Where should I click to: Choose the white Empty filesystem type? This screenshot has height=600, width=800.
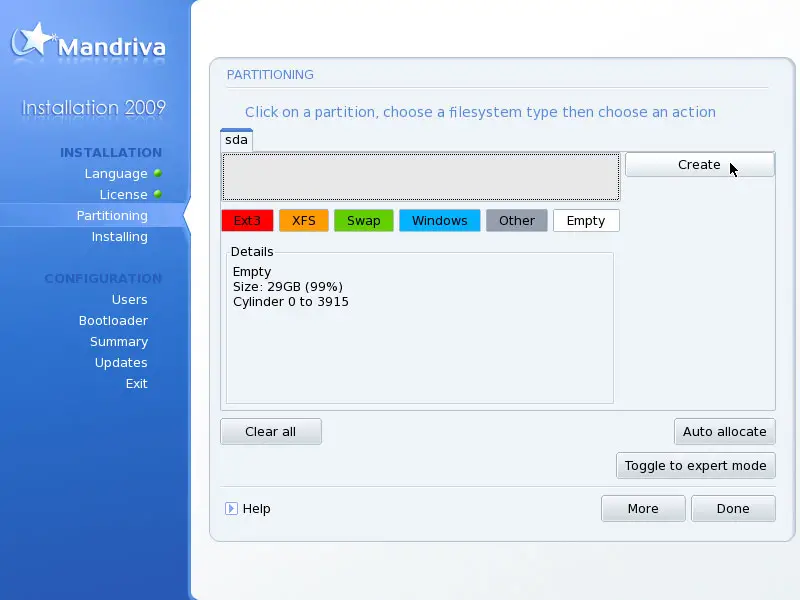(x=586, y=220)
